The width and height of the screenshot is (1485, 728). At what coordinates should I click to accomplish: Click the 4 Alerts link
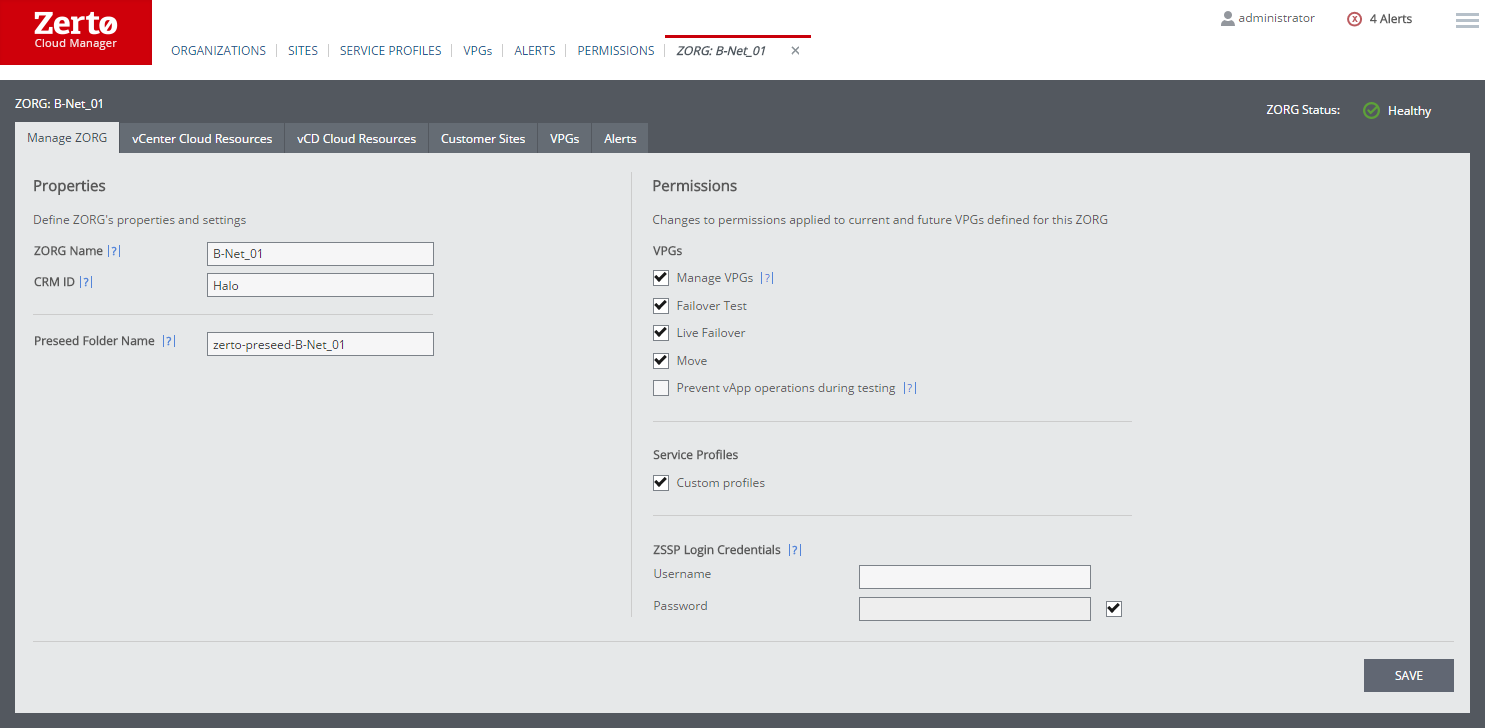(x=1391, y=19)
